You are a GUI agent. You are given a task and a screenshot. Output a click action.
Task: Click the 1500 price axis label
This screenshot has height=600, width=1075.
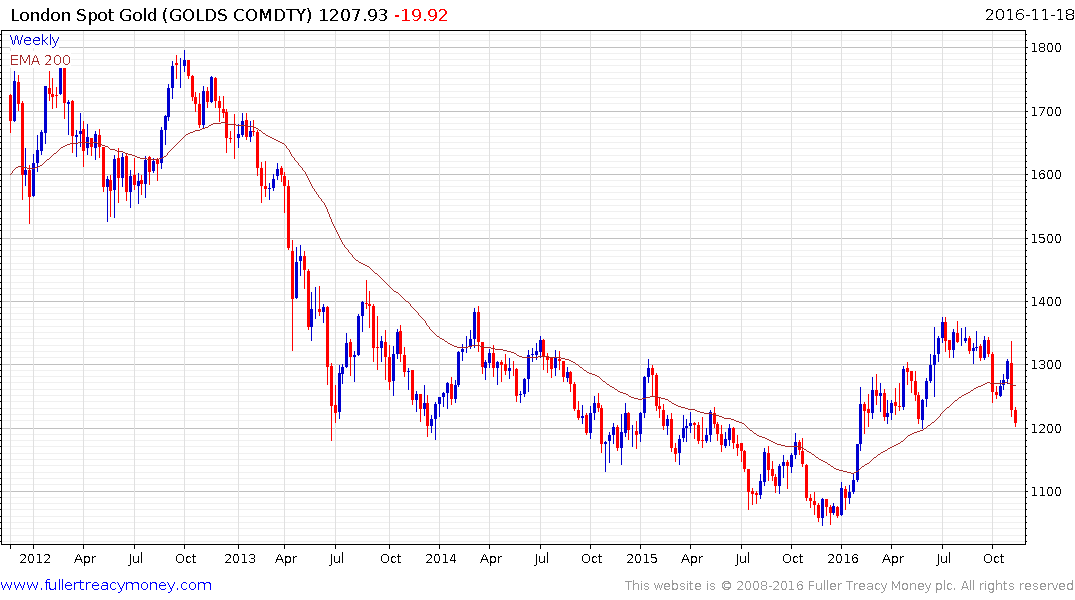click(1046, 239)
